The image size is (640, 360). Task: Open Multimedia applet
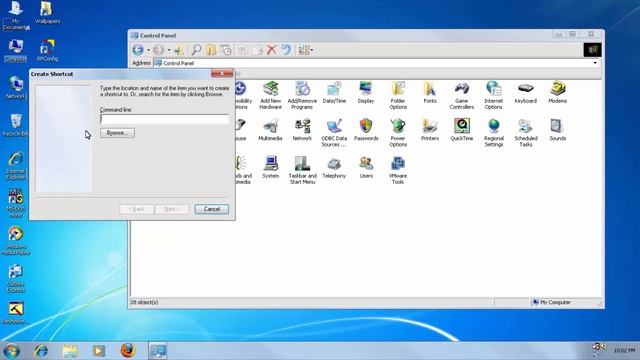click(270, 130)
